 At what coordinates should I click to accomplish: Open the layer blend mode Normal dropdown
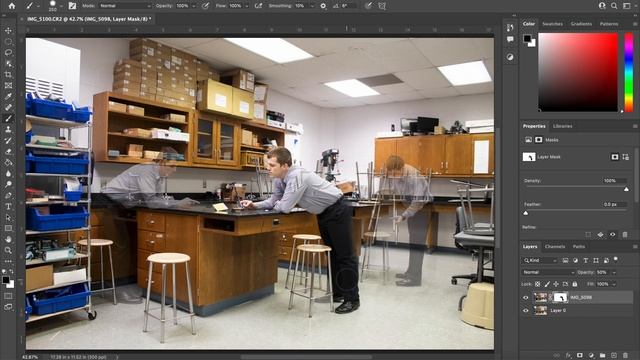pos(548,272)
